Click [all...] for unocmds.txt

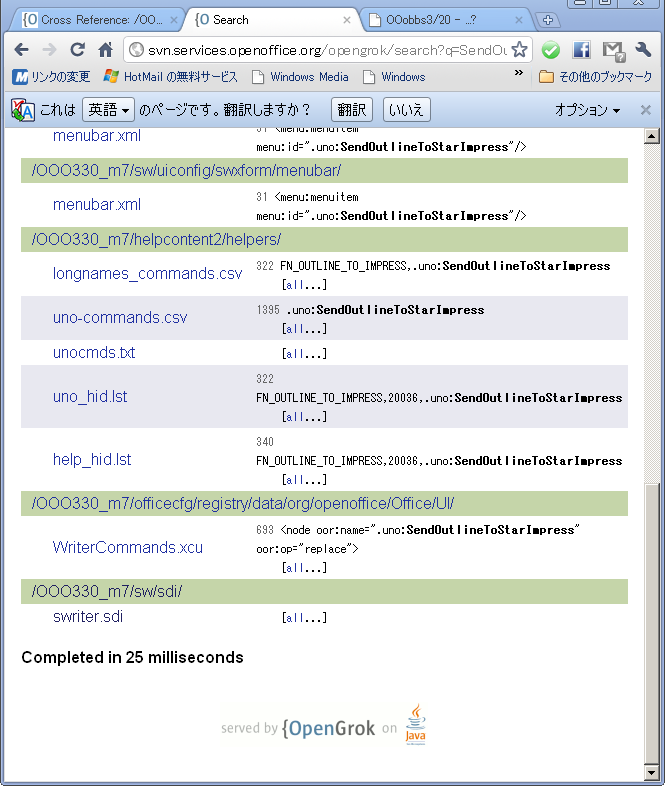click(x=304, y=354)
